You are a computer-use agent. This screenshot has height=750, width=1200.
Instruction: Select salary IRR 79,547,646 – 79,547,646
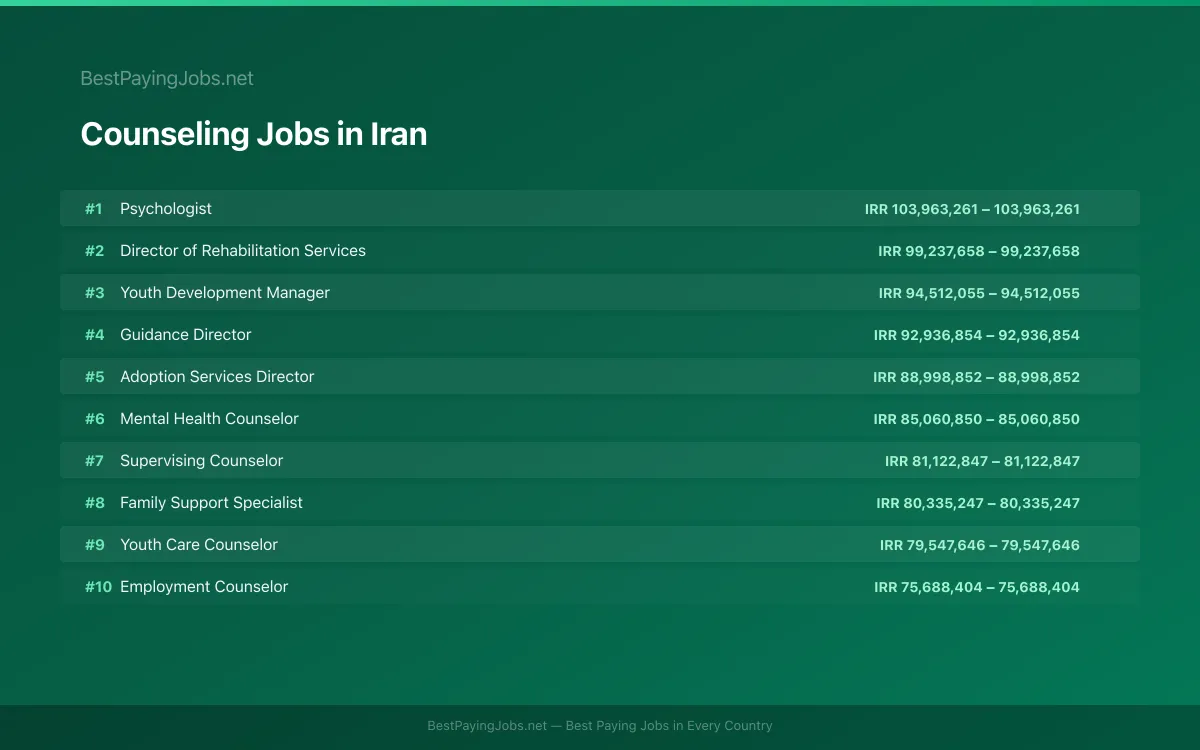tap(980, 545)
